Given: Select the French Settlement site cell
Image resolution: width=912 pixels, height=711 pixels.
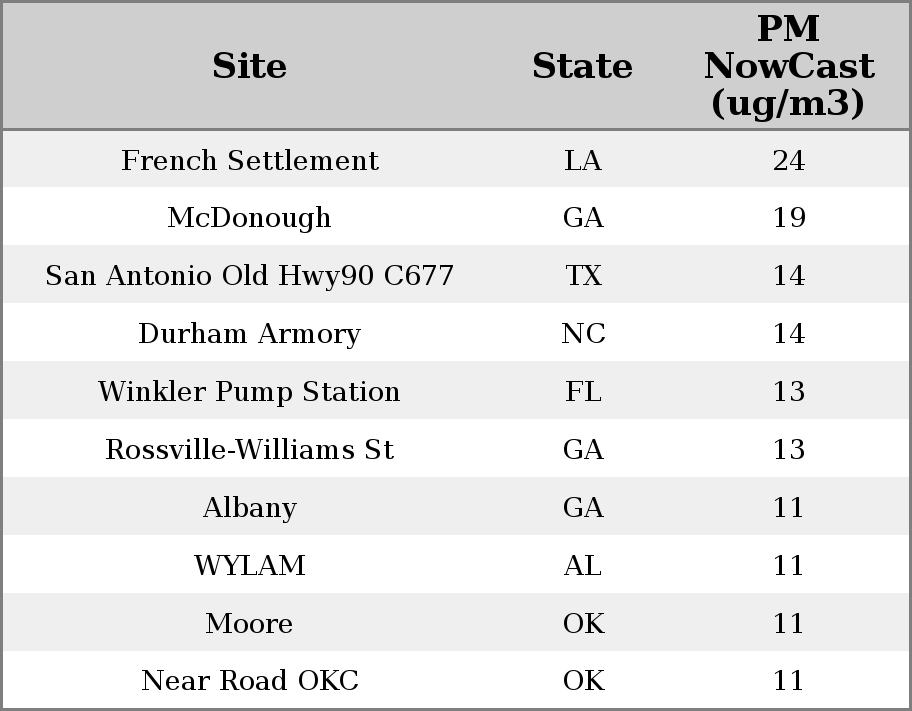Looking at the screenshot, I should coord(250,160).
